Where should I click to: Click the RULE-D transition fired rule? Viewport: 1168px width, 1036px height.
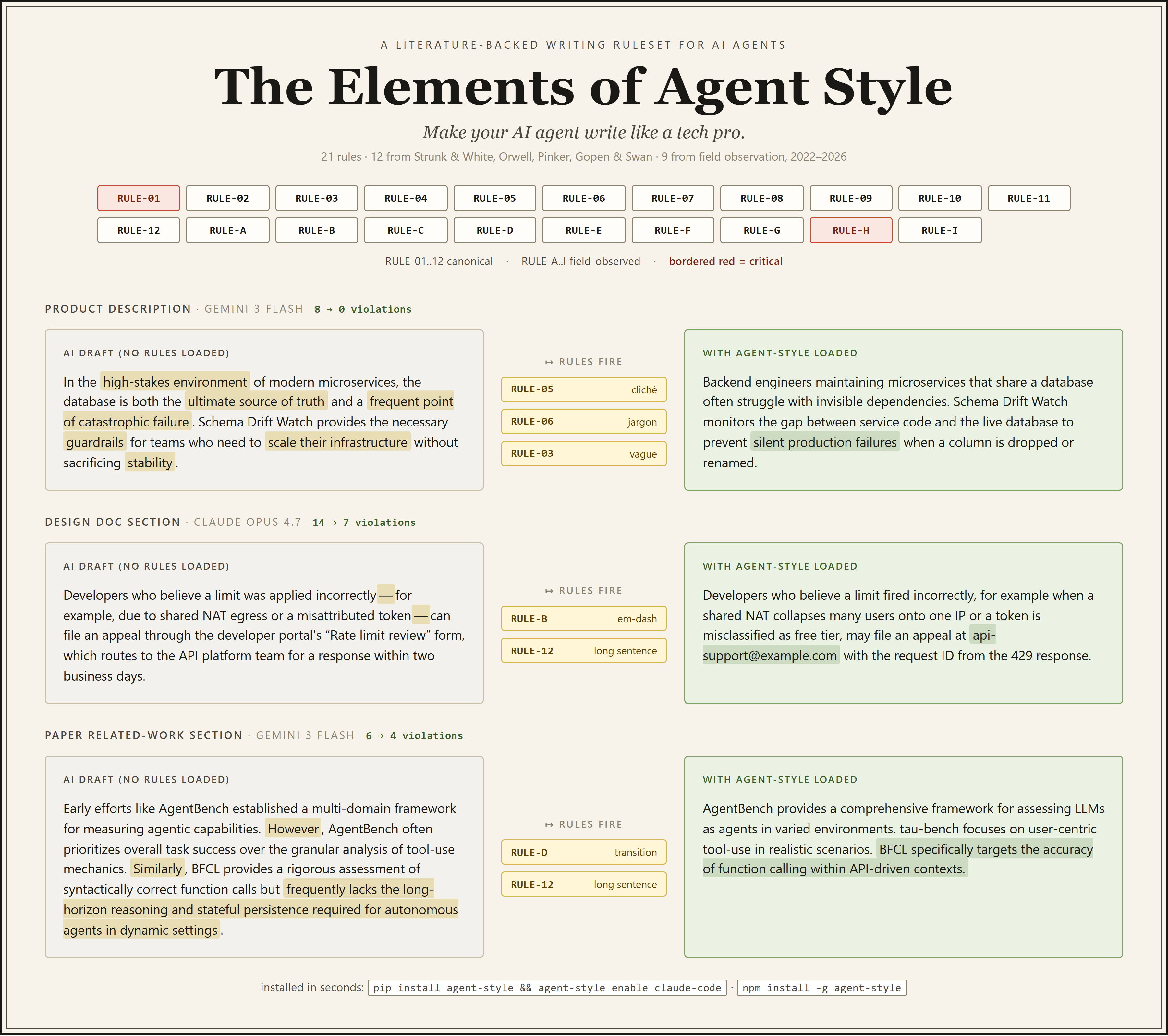584,853
